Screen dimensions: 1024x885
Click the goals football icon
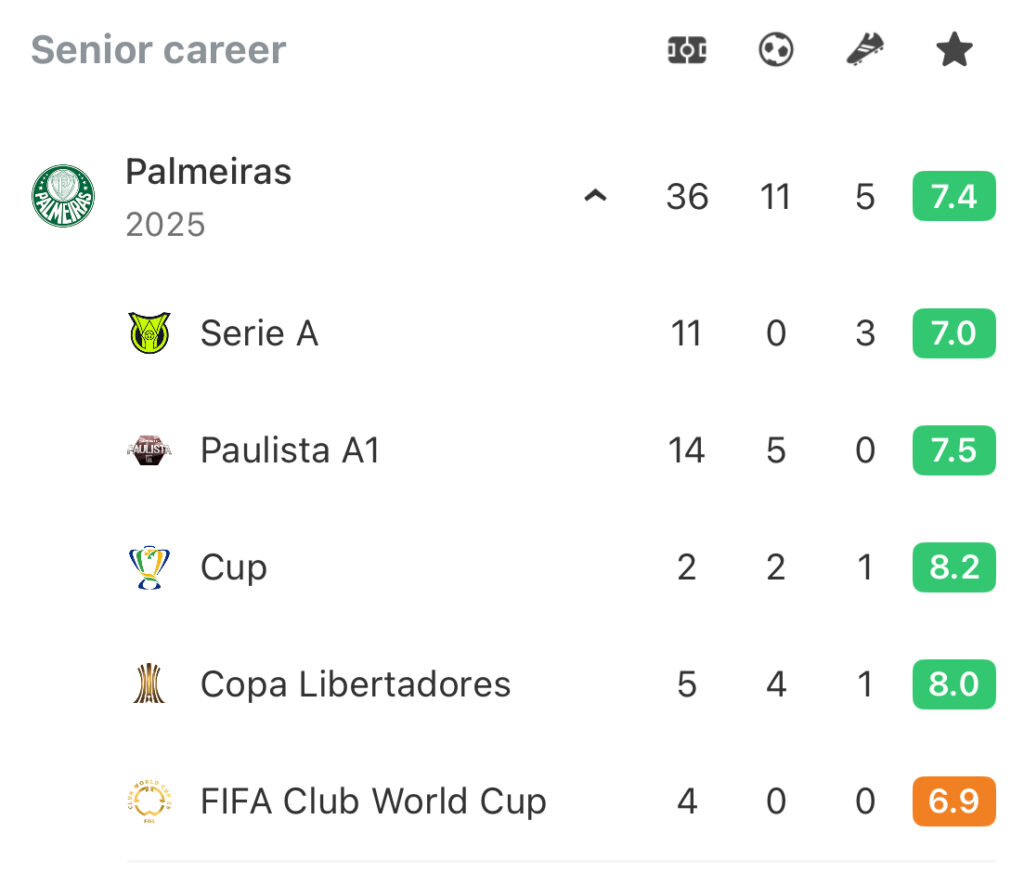coord(776,50)
